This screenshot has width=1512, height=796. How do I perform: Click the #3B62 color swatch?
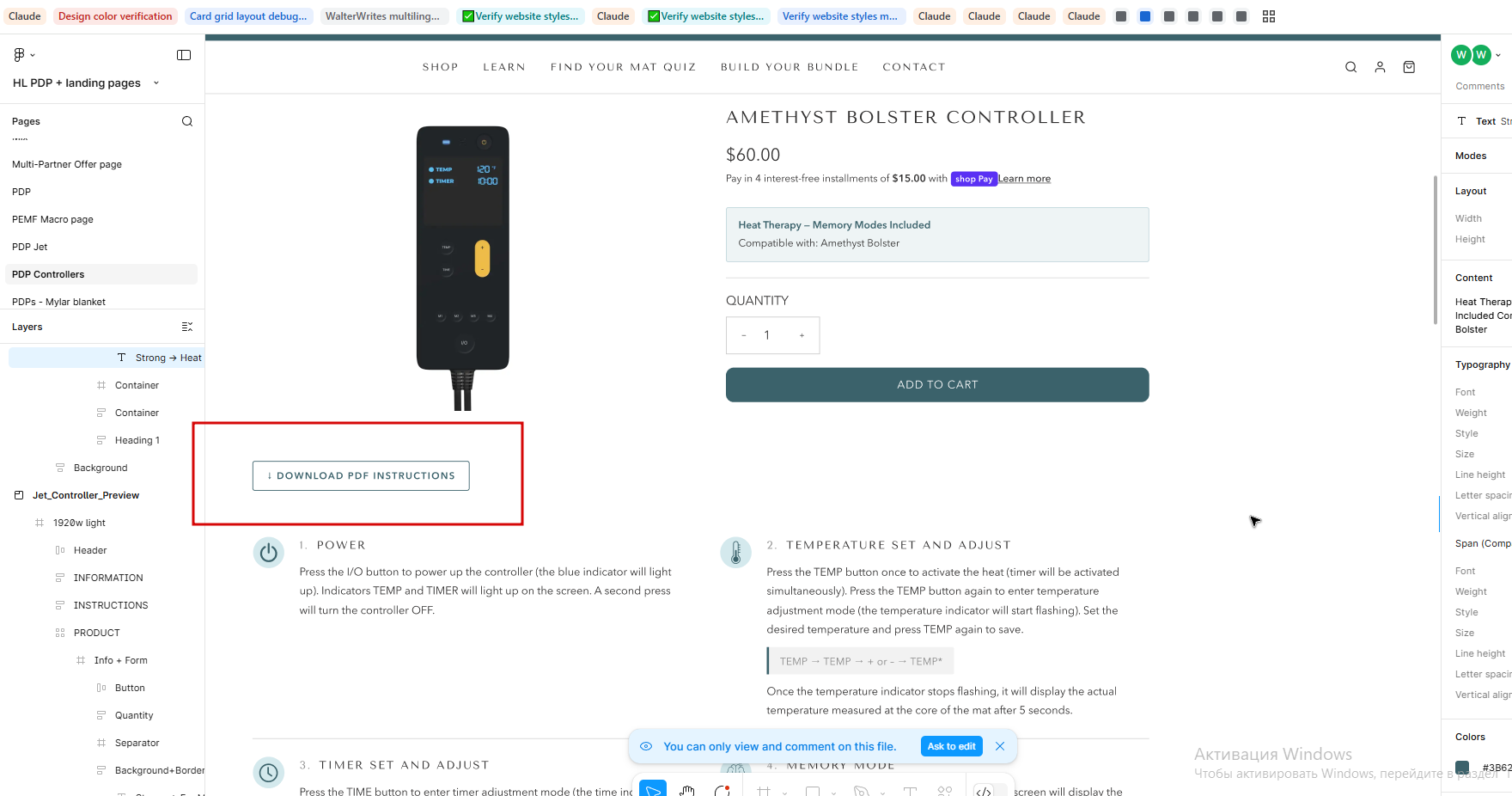point(1462,767)
